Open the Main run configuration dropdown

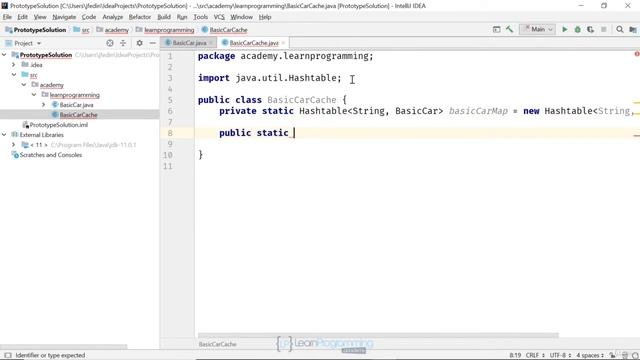point(538,29)
